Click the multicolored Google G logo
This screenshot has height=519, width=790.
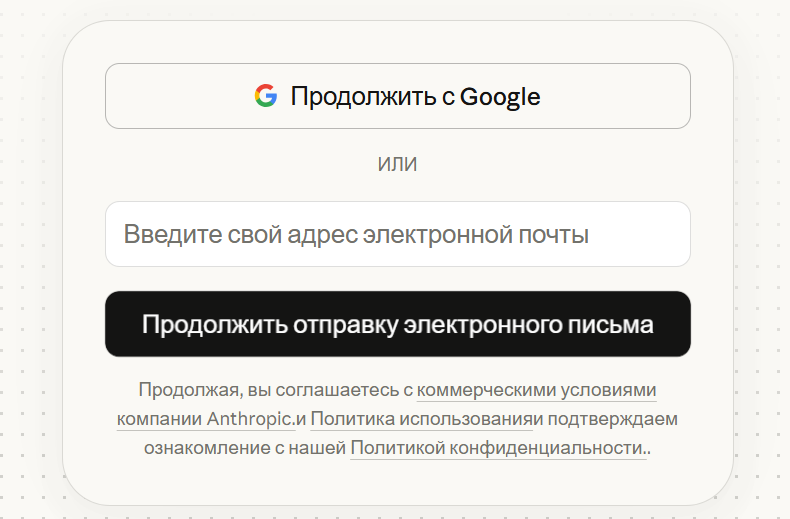266,96
